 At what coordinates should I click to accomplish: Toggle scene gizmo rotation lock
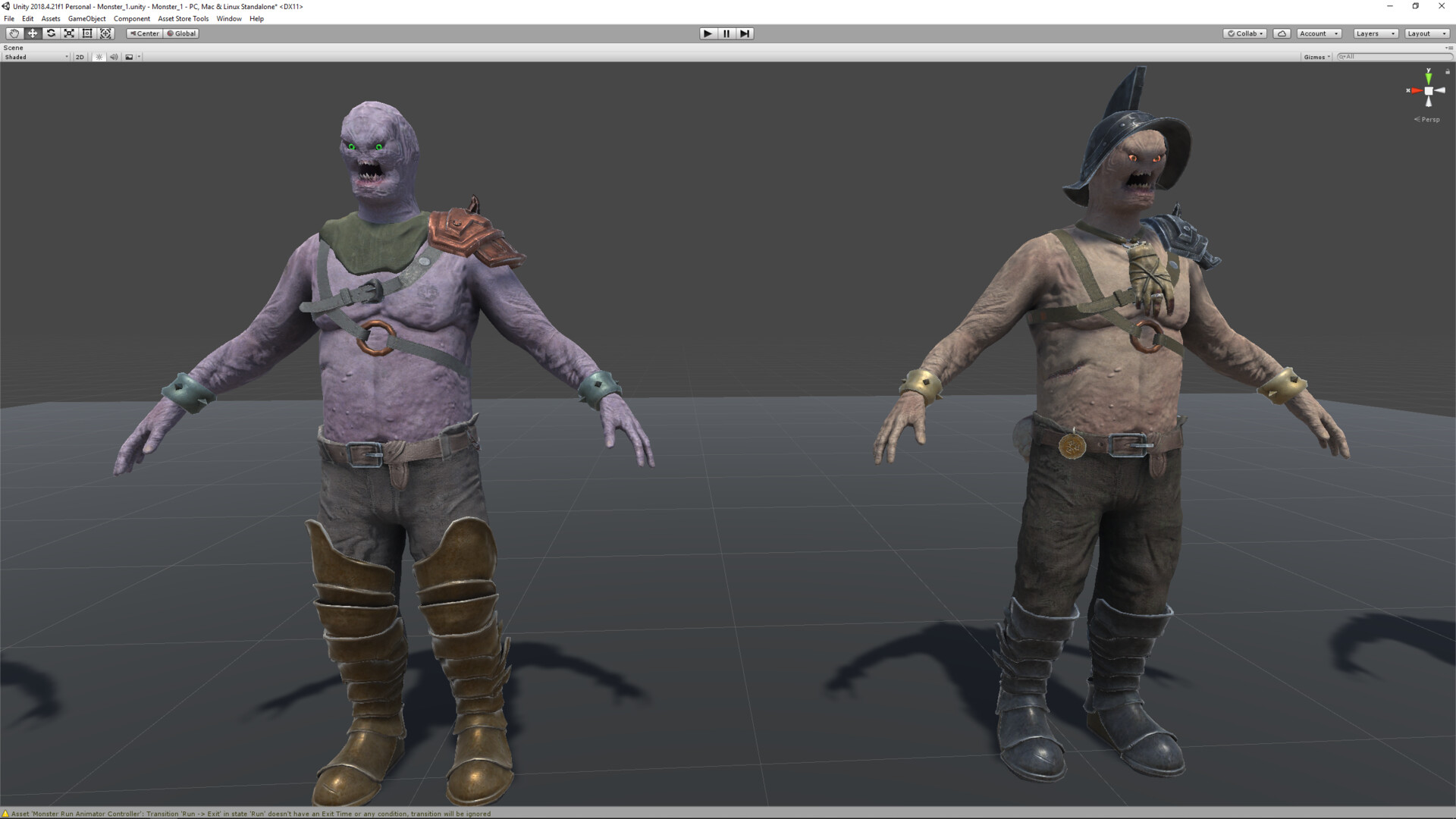(1448, 71)
